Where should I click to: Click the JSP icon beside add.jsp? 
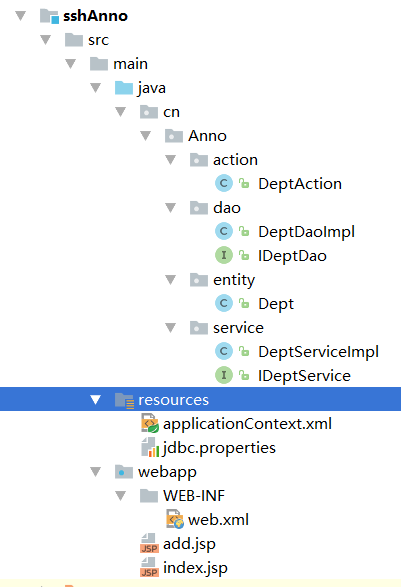[x=149, y=543]
